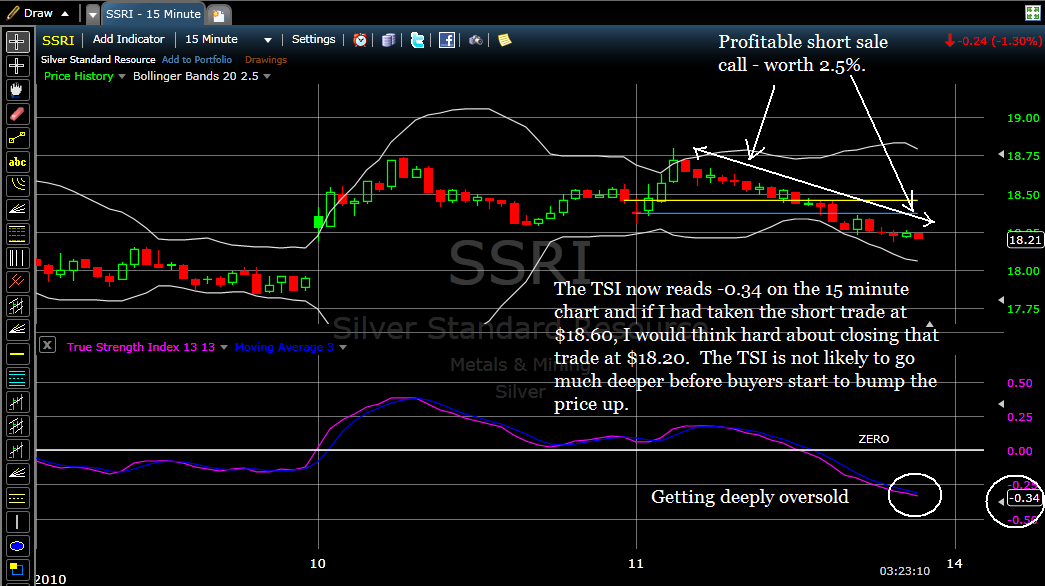Click the Drawings link

pos(266,59)
